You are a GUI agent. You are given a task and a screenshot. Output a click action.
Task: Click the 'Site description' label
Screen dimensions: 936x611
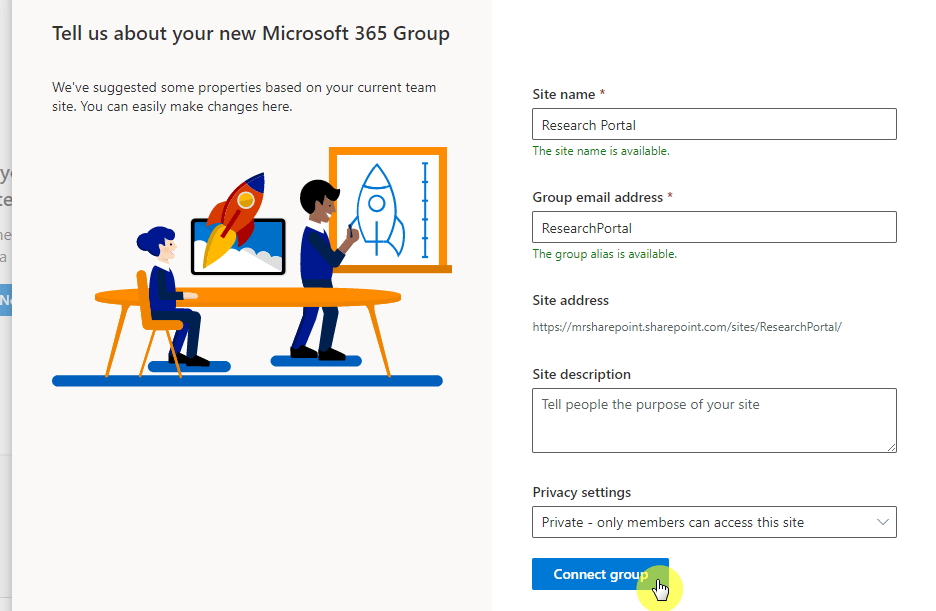[581, 375]
